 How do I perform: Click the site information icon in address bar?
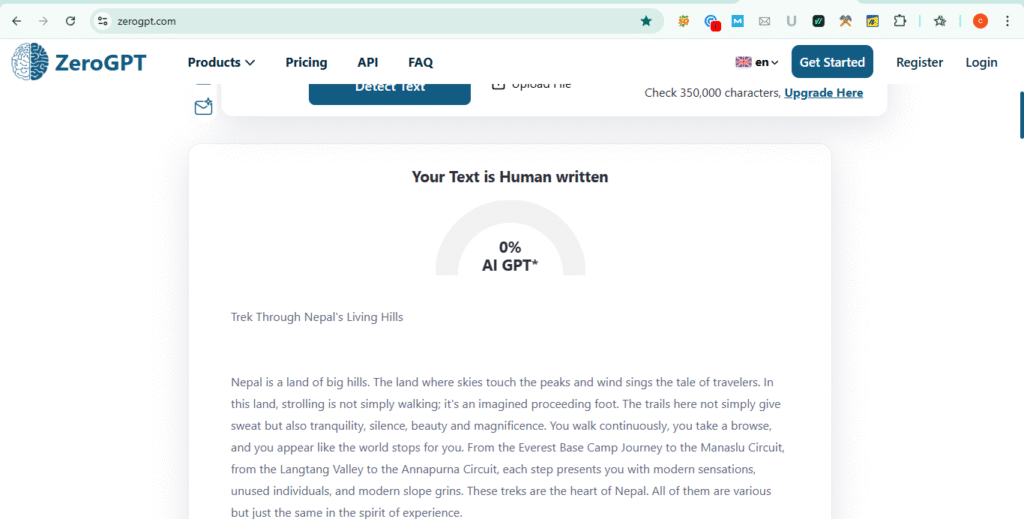click(x=102, y=21)
